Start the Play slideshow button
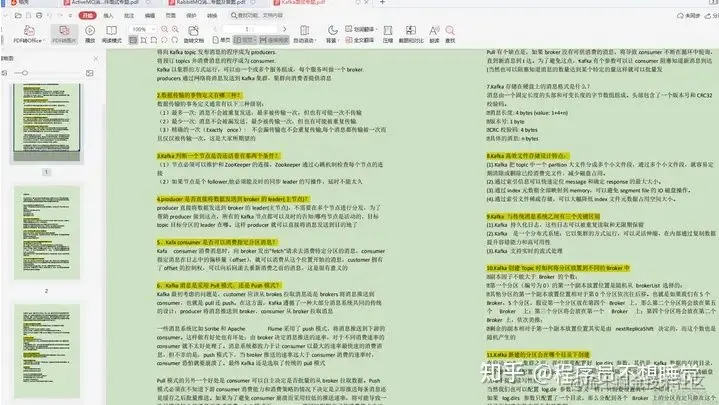 click(x=90, y=34)
